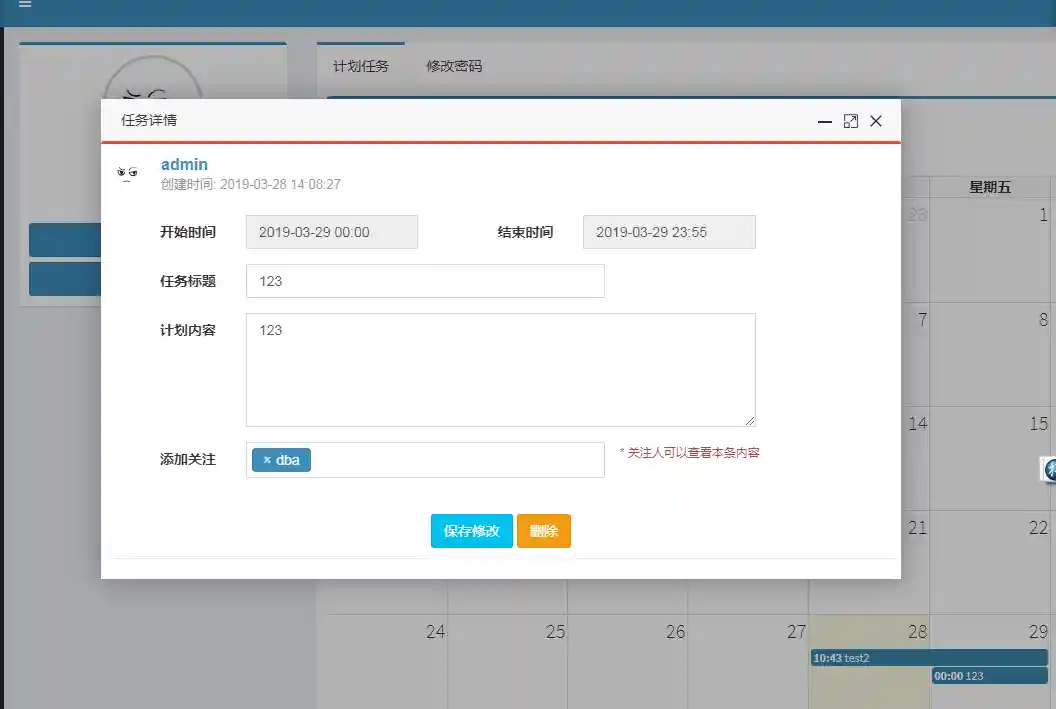1056x709 pixels.
Task: Remove the dba tag using x
Action: pyautogui.click(x=267, y=460)
